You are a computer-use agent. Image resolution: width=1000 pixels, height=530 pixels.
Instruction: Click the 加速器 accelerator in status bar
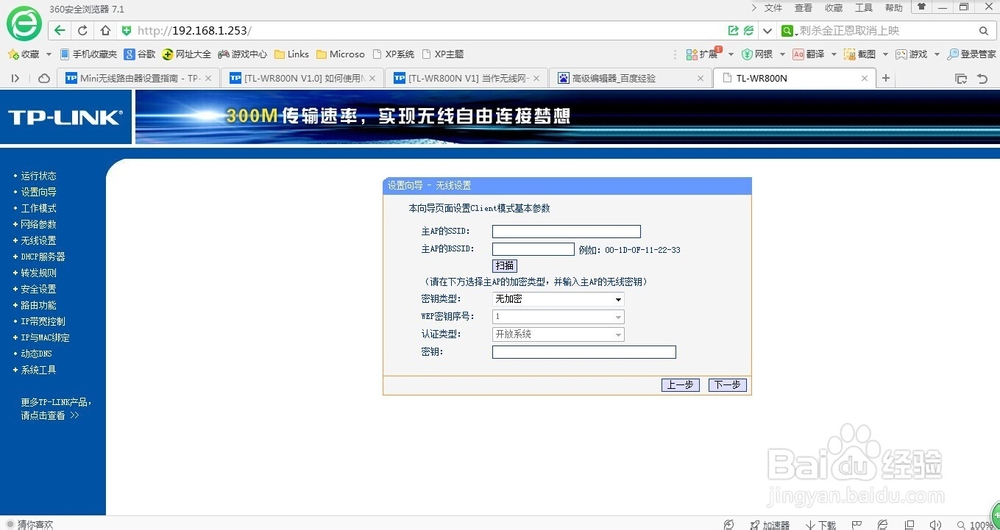coord(770,525)
